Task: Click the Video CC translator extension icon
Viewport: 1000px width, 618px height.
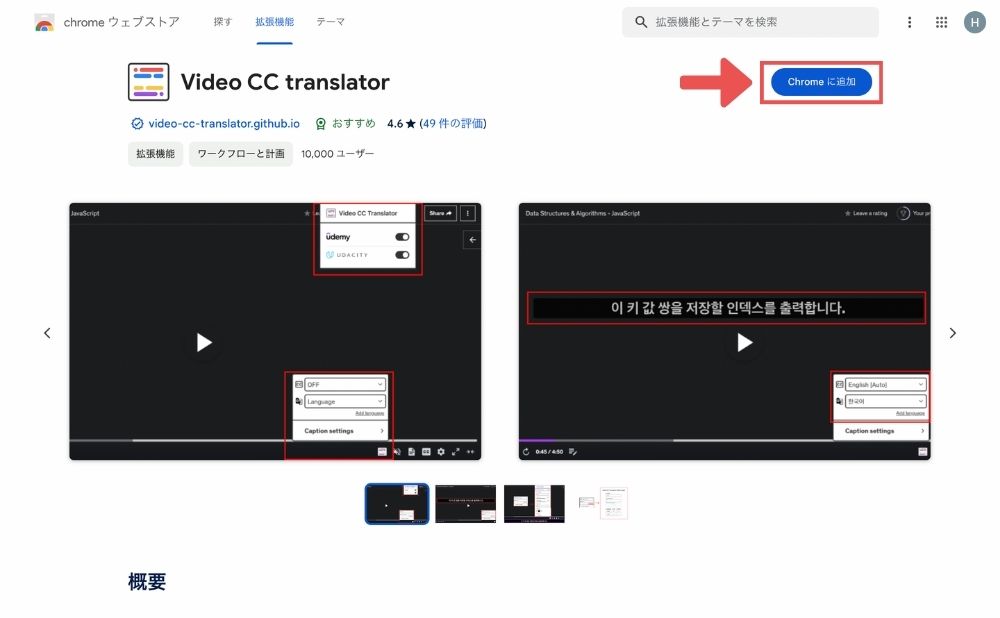Action: coord(149,82)
